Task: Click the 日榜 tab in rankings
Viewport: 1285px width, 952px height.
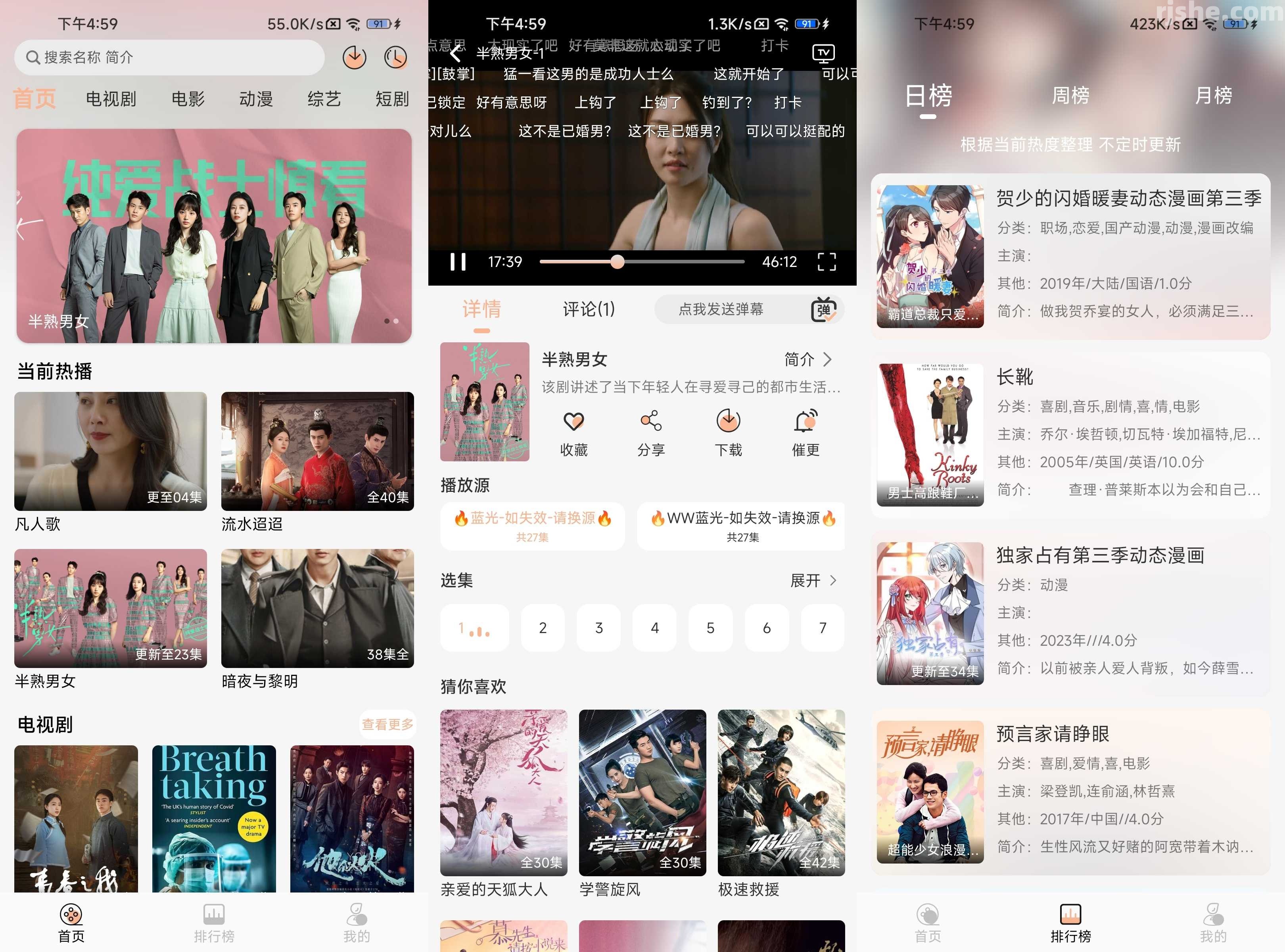Action: click(930, 98)
